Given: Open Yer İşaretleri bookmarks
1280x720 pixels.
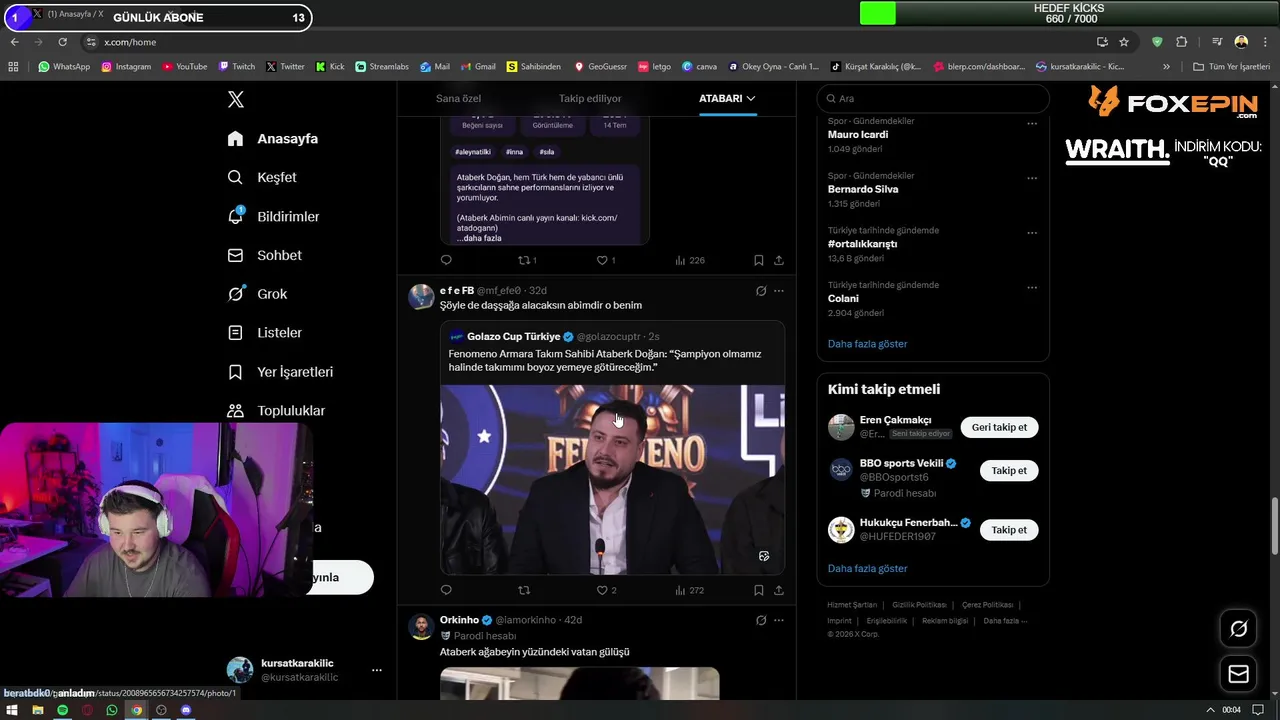Looking at the screenshot, I should tap(280, 371).
